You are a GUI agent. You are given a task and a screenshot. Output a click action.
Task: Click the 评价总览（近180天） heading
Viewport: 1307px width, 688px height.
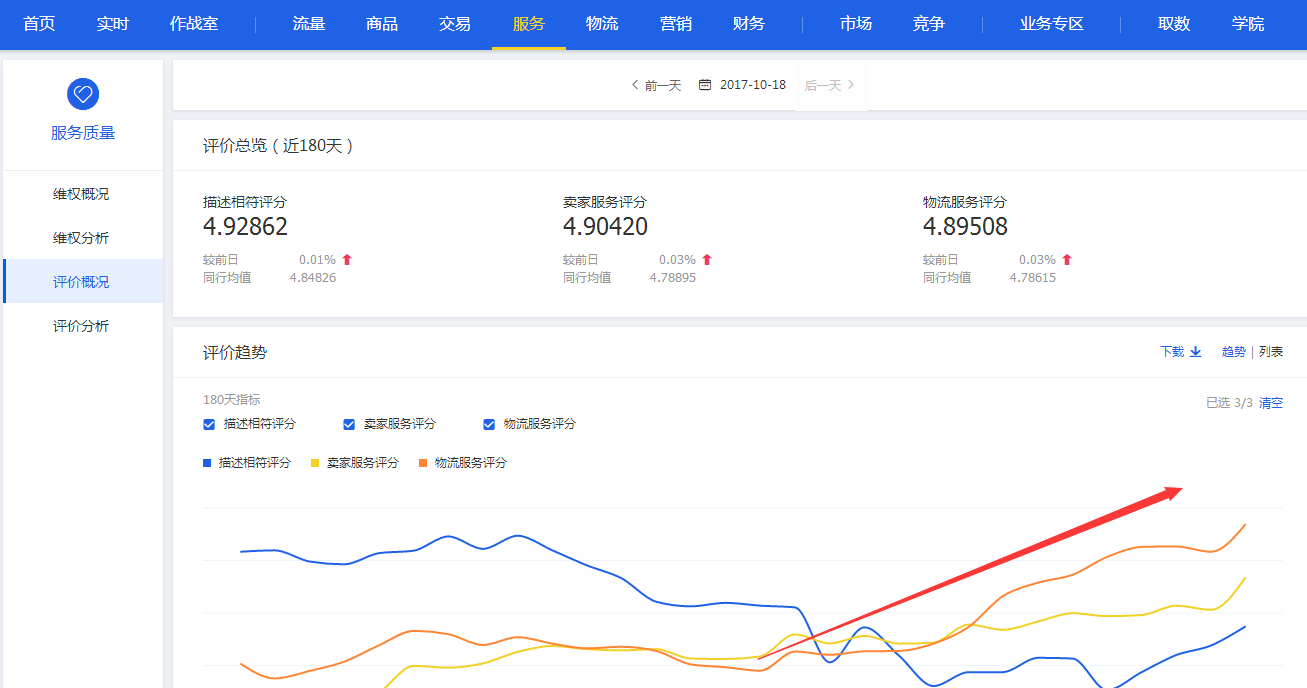pos(280,146)
